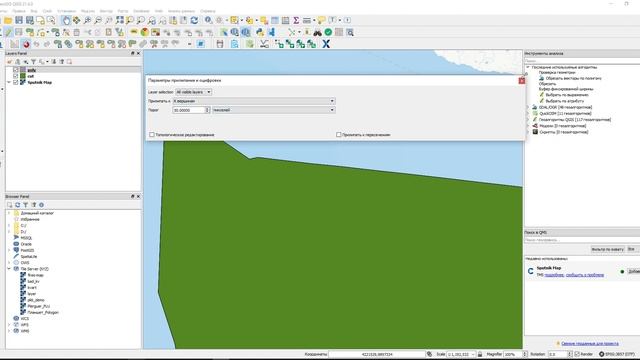This screenshot has width=640, height=360.
Task: Click the red swirl digitizing icon
Action: 26,44
